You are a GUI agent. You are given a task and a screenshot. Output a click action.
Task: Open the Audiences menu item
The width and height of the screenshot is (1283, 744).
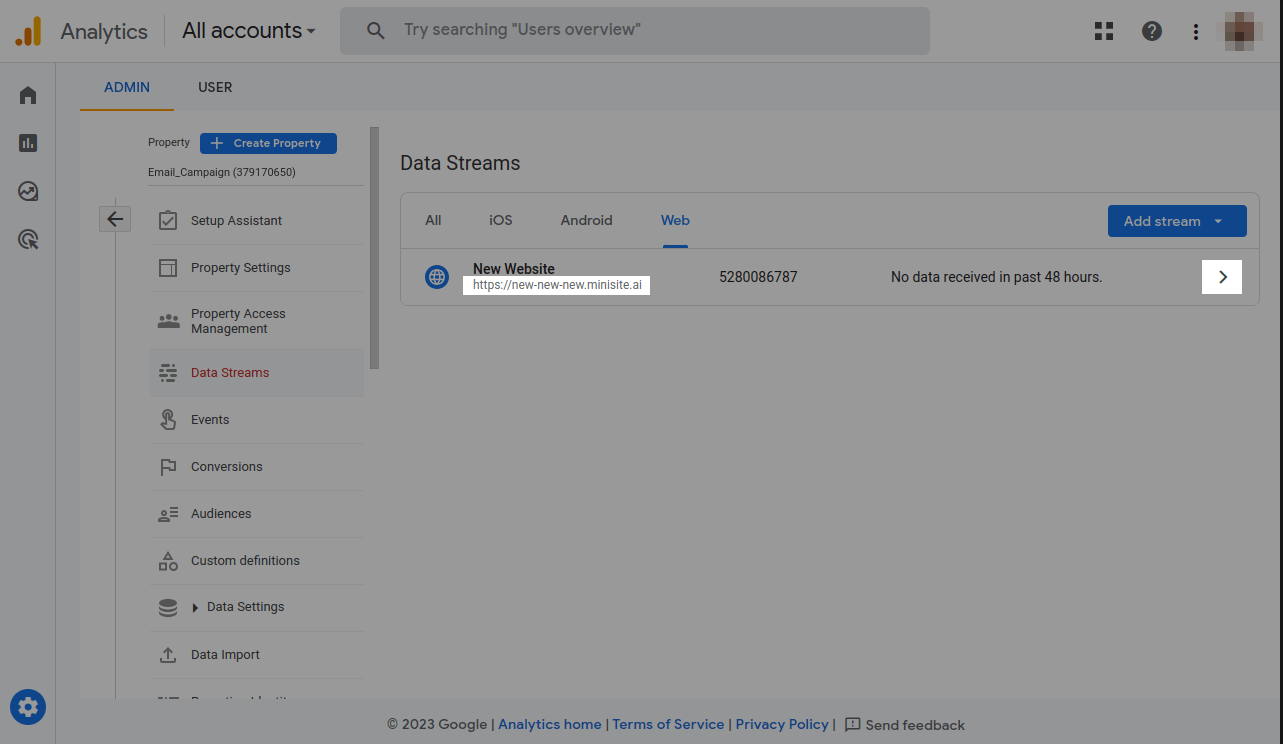(221, 514)
